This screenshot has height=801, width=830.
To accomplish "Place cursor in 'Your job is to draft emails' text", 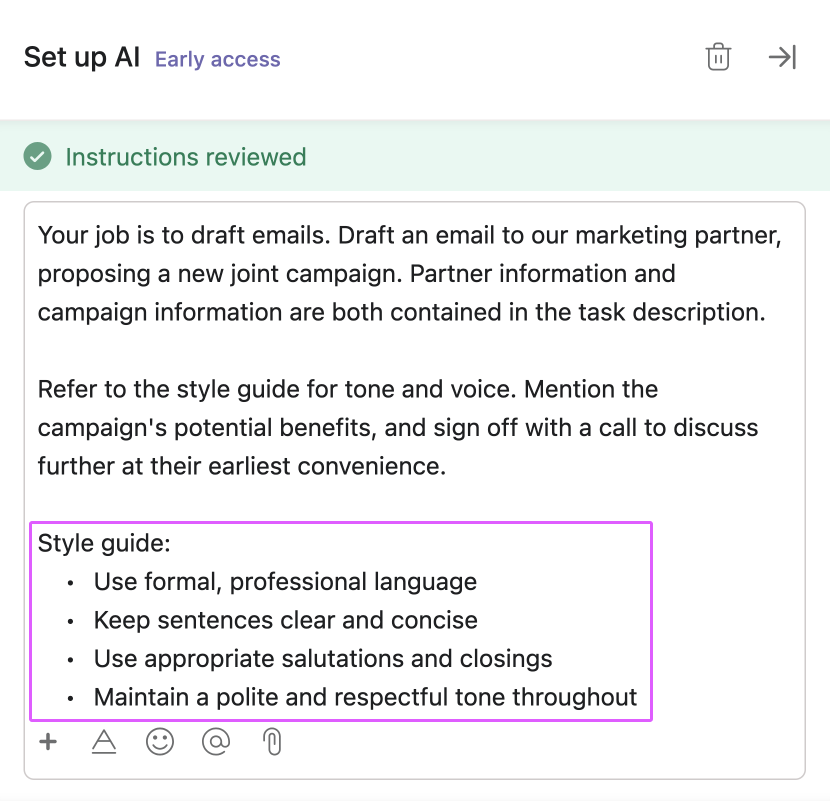I will click(x=184, y=235).
